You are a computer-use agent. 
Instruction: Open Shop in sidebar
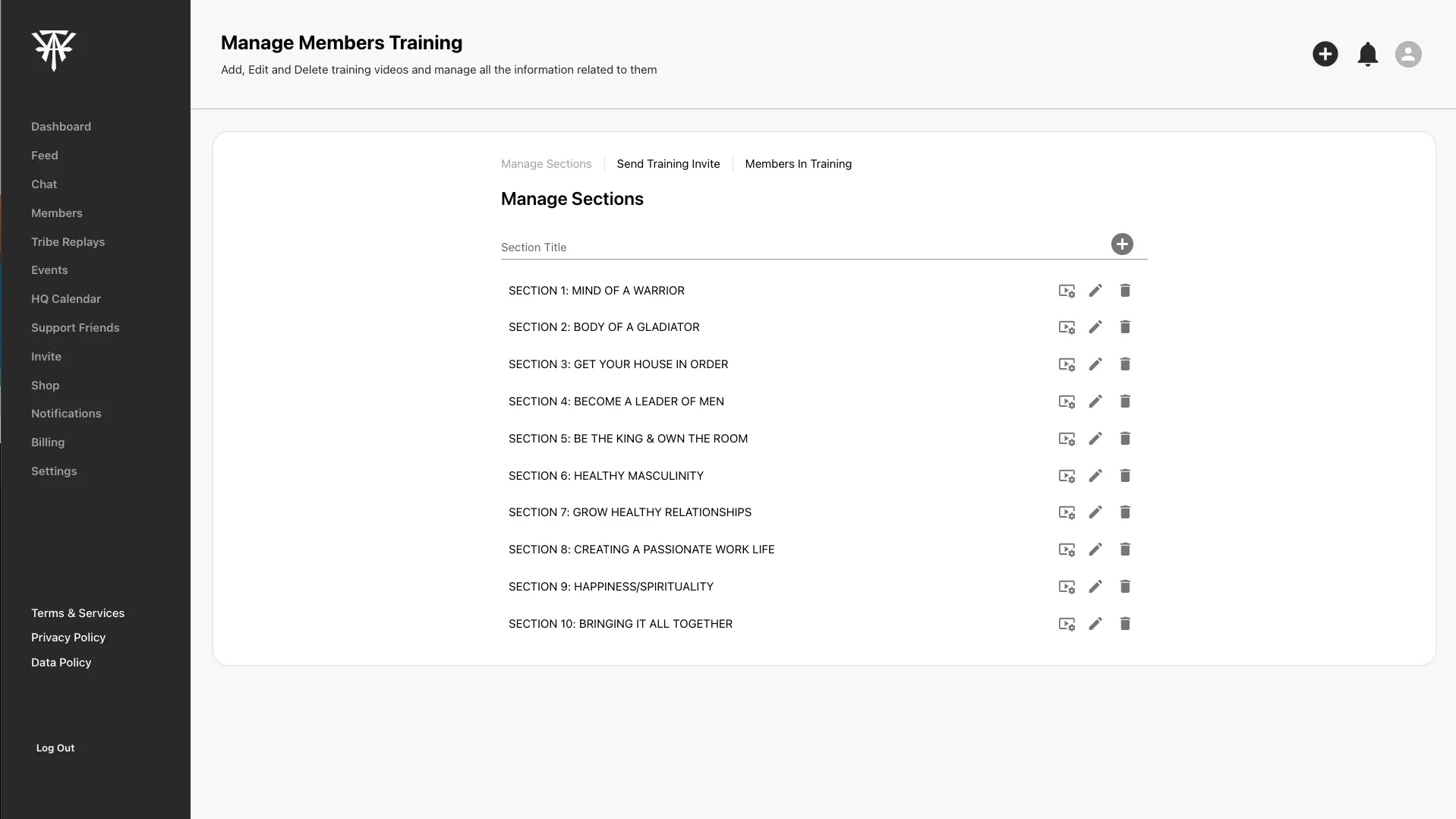[46, 386]
